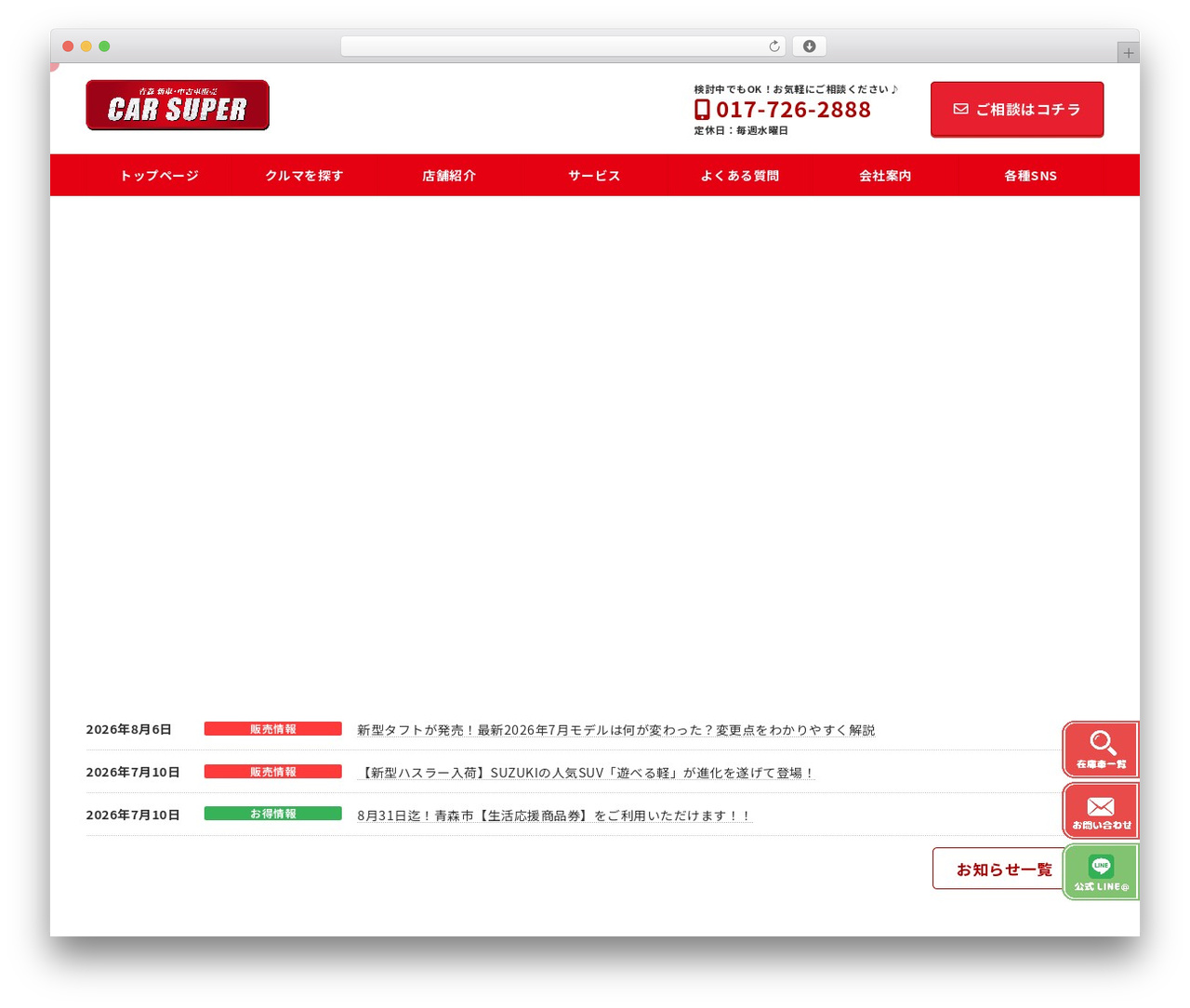Open the 在庫車一覧 search floating button
Screen dimensions: 1190x1008
1101,749
